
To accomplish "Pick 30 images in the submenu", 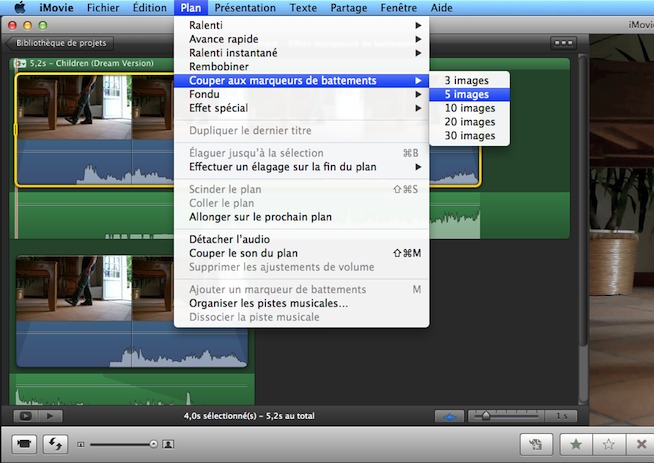I will [469, 136].
